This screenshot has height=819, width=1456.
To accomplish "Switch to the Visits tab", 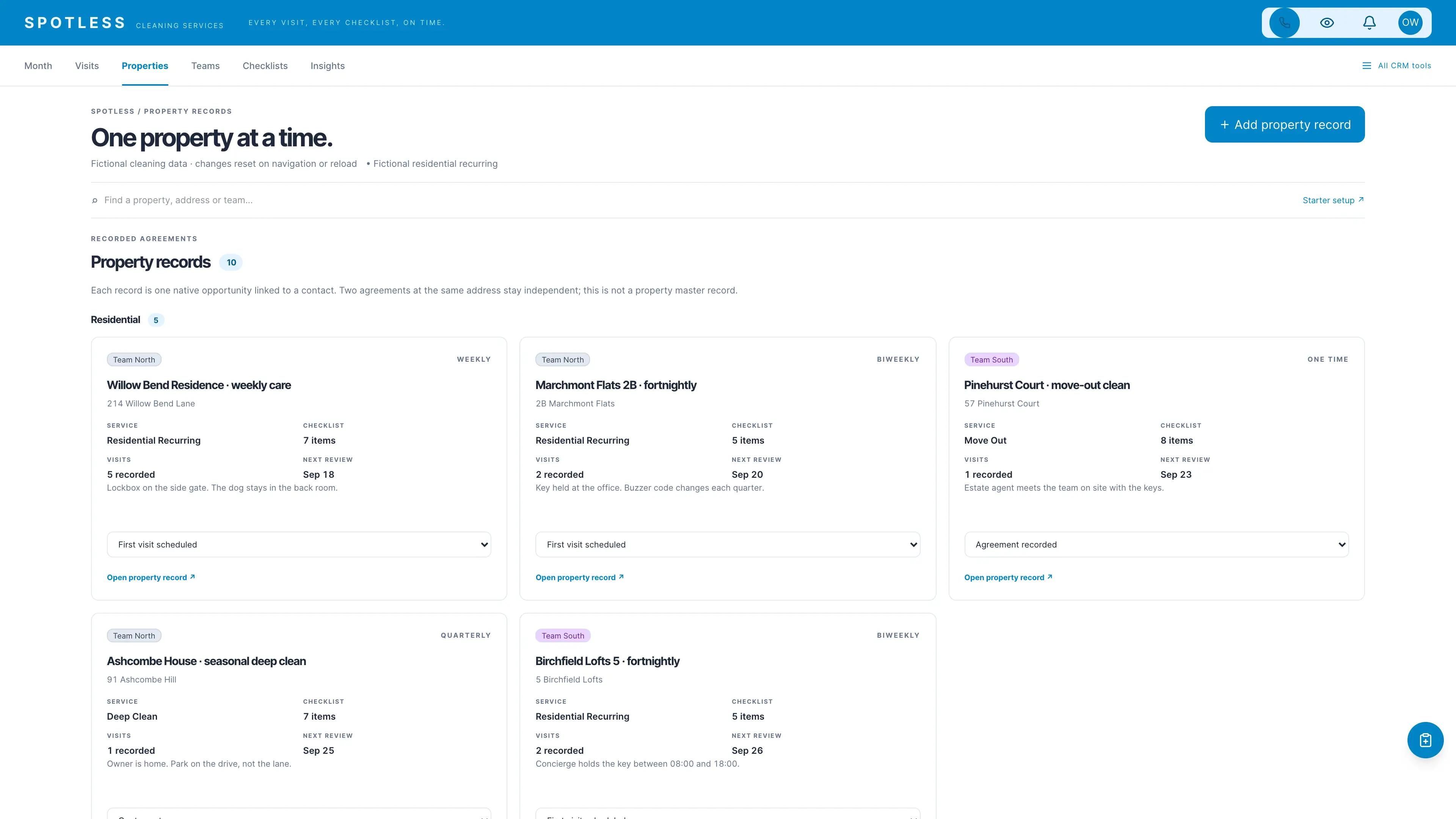I will coord(86,66).
